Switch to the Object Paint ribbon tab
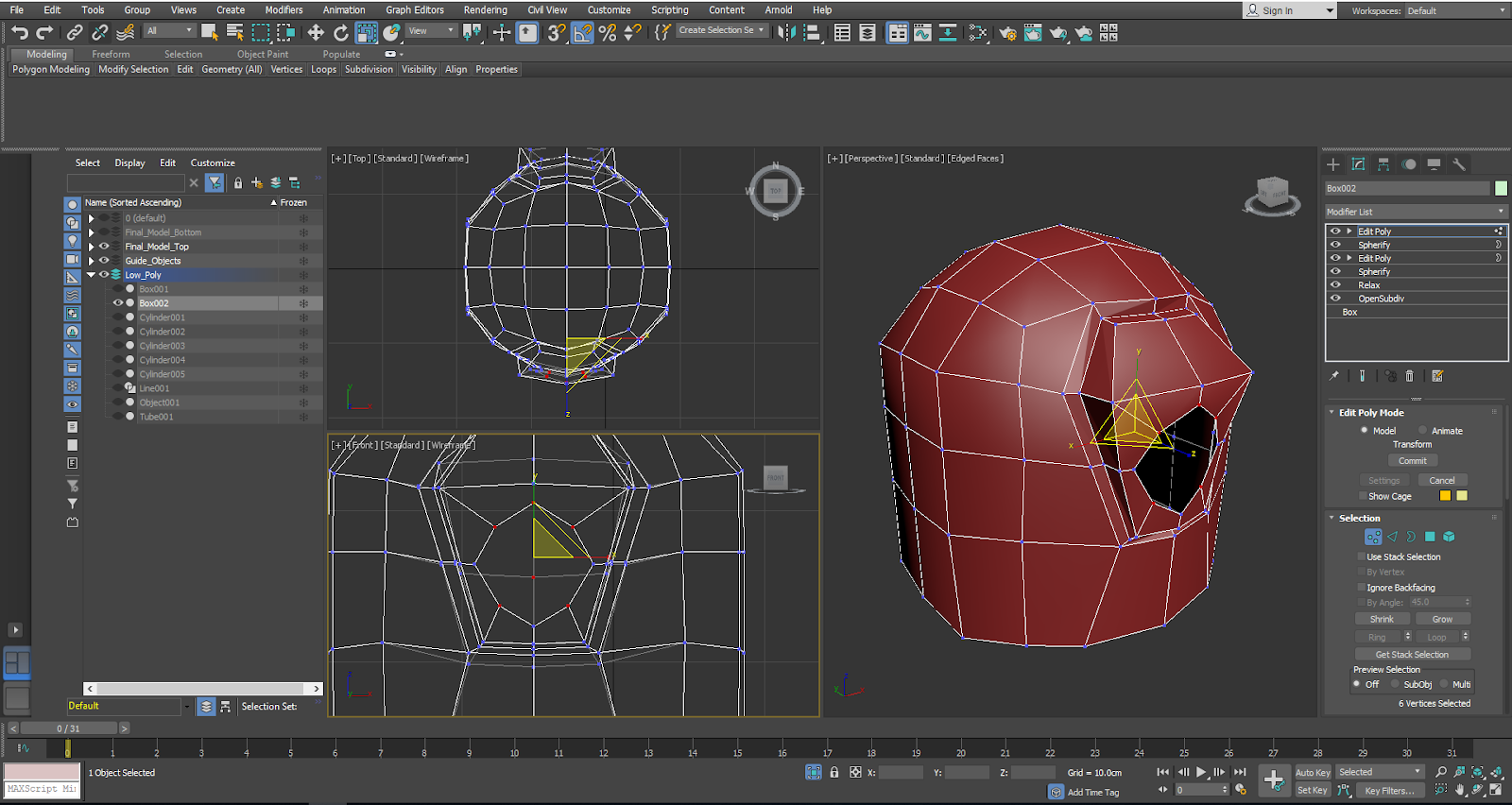This screenshot has height=805, width=1512. coord(263,54)
